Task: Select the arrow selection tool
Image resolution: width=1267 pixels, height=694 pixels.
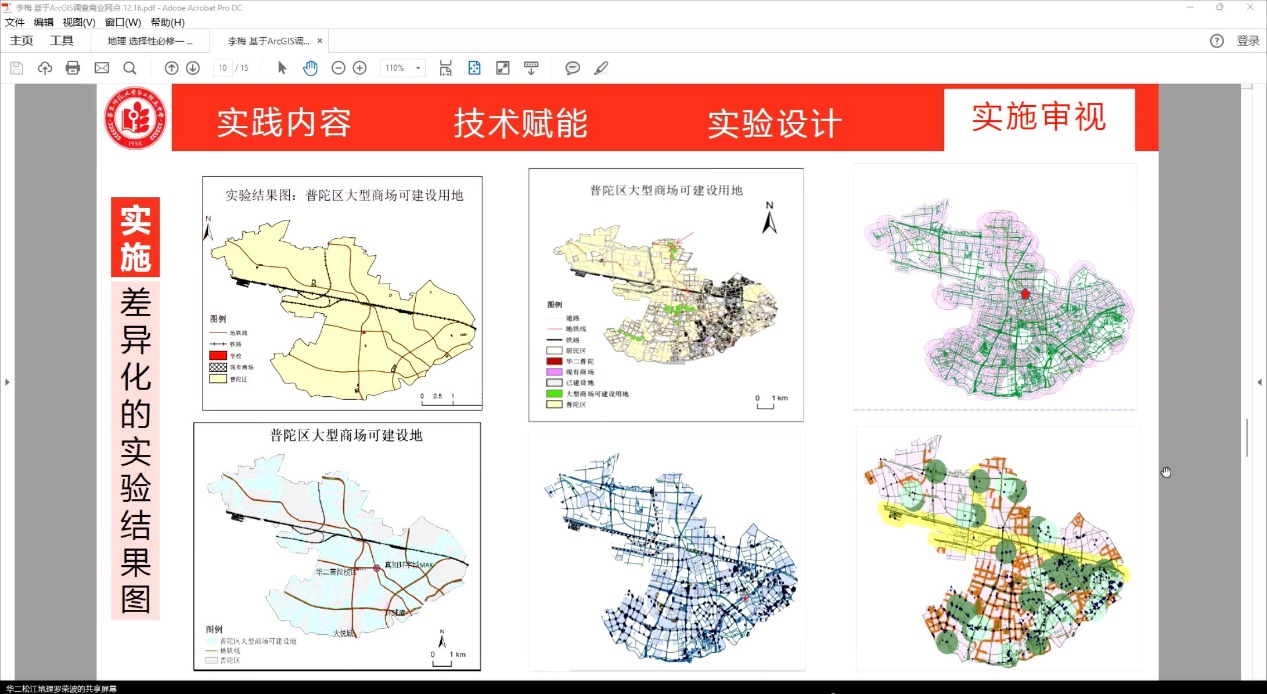Action: pos(282,68)
